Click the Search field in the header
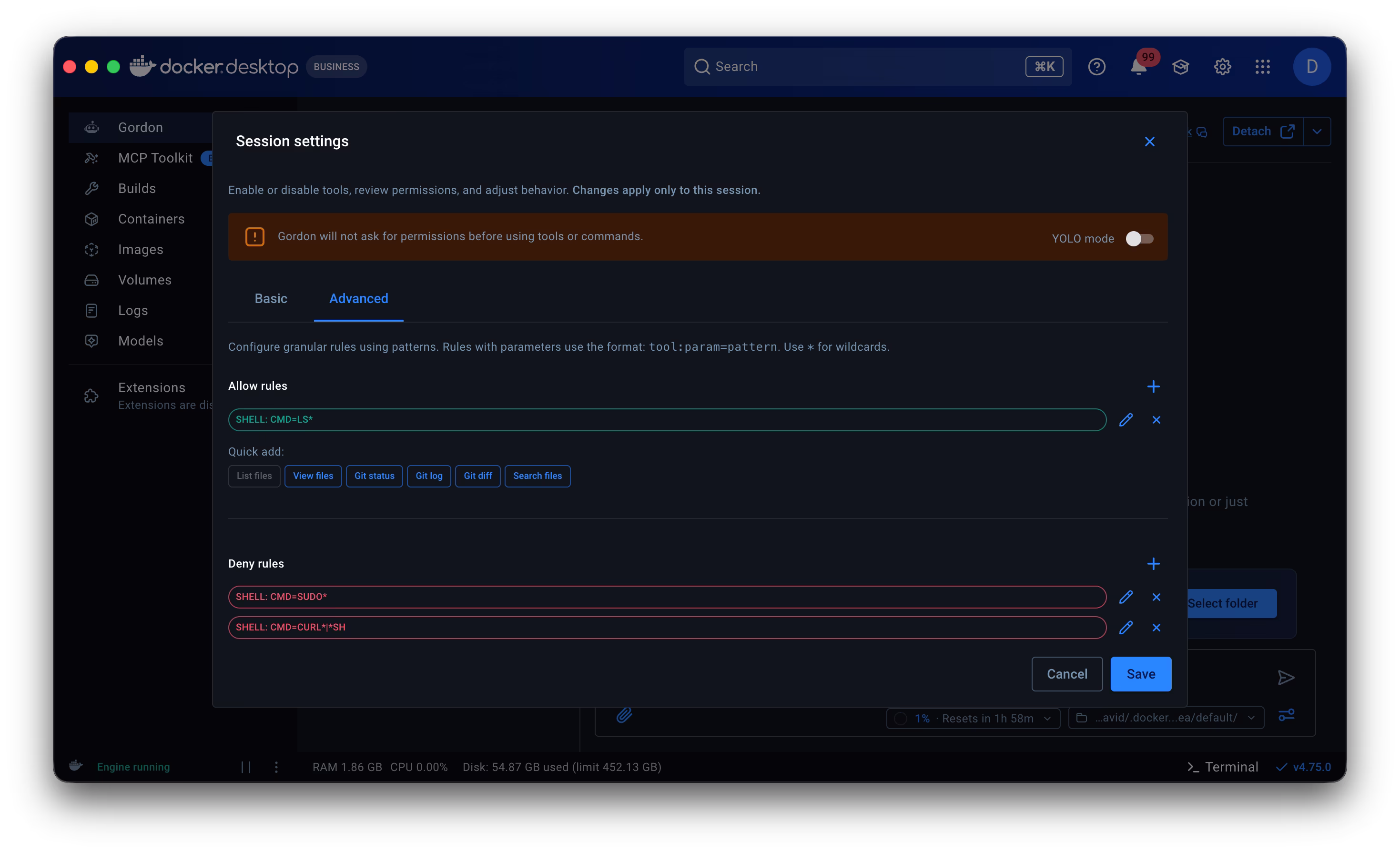The height and width of the screenshot is (853, 1400). click(877, 67)
